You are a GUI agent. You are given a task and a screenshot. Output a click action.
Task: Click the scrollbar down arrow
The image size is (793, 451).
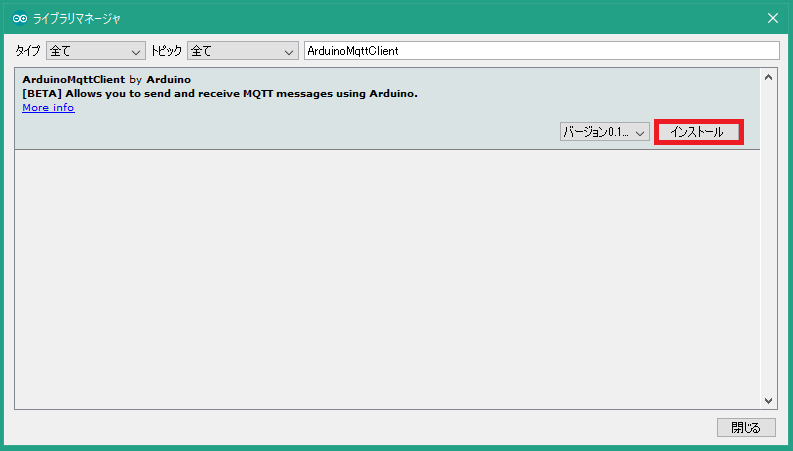[768, 400]
